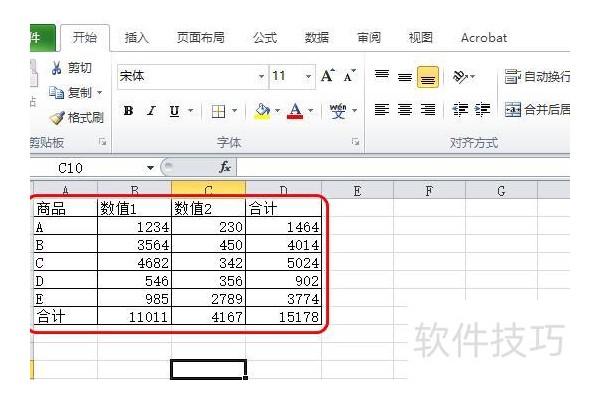Switch to the 插入 Insert tab
Image resolution: width=600 pixels, height=400 pixels.
[x=137, y=38]
